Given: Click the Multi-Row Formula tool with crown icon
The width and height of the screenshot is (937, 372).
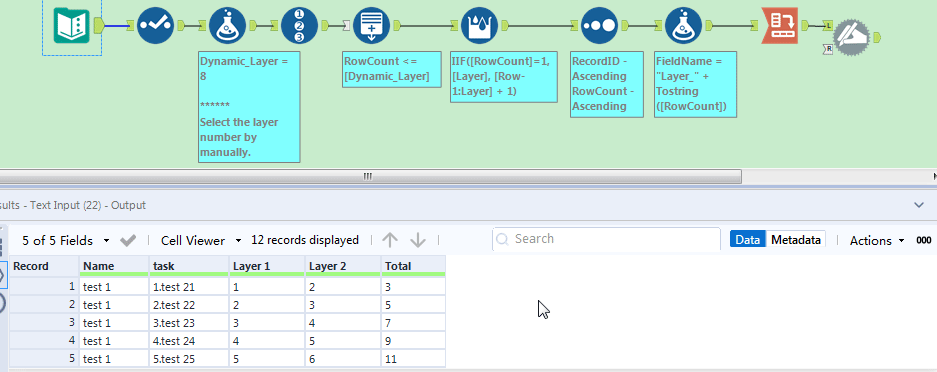Looking at the screenshot, I should click(480, 25).
